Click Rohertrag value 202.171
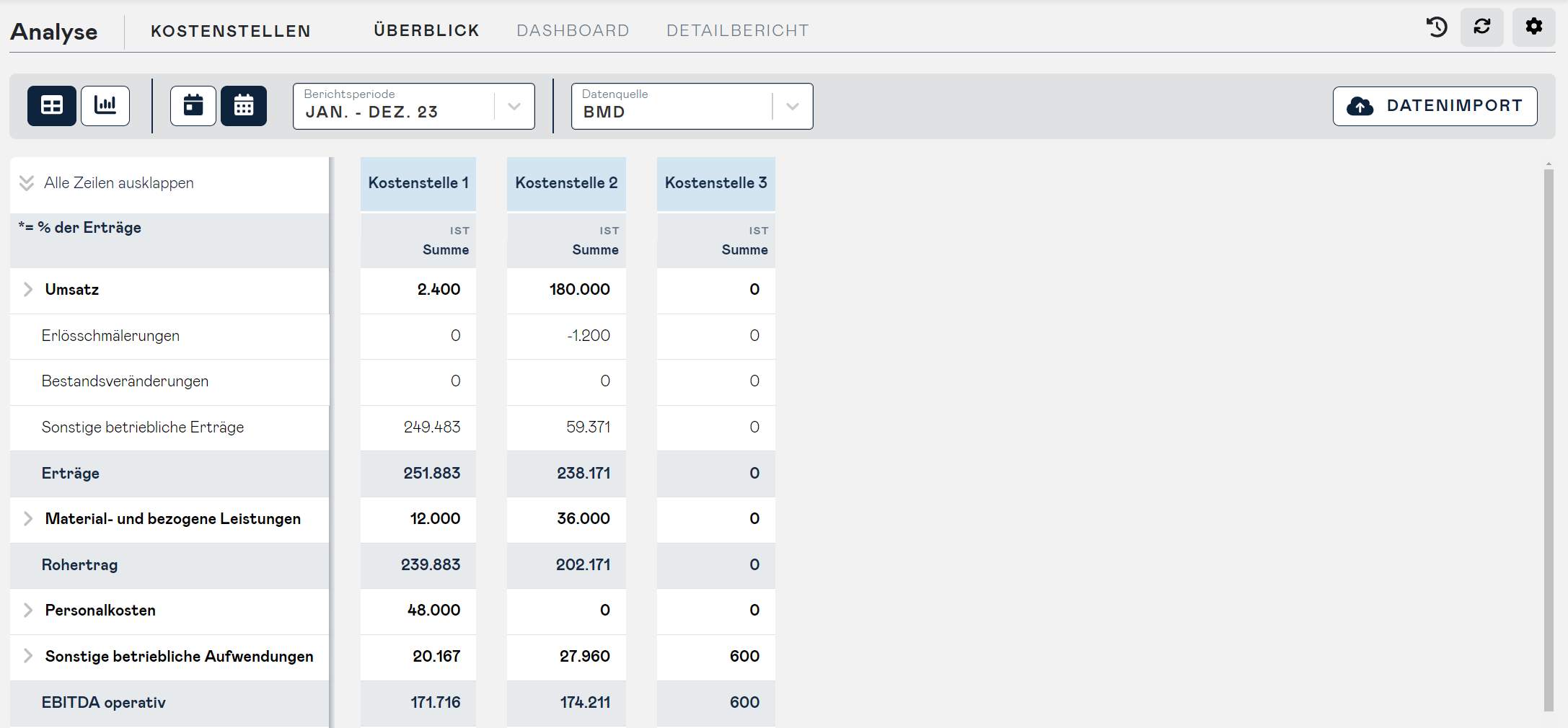 [x=583, y=565]
